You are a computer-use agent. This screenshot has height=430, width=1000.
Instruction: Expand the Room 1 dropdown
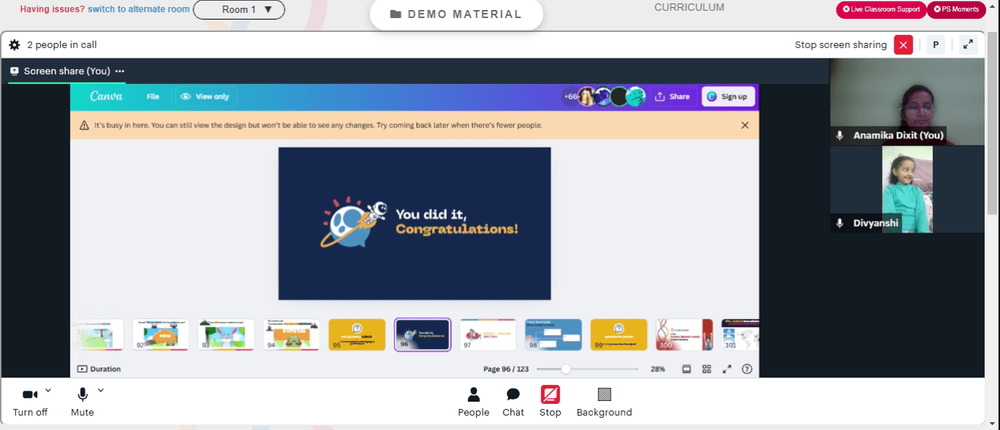[239, 10]
